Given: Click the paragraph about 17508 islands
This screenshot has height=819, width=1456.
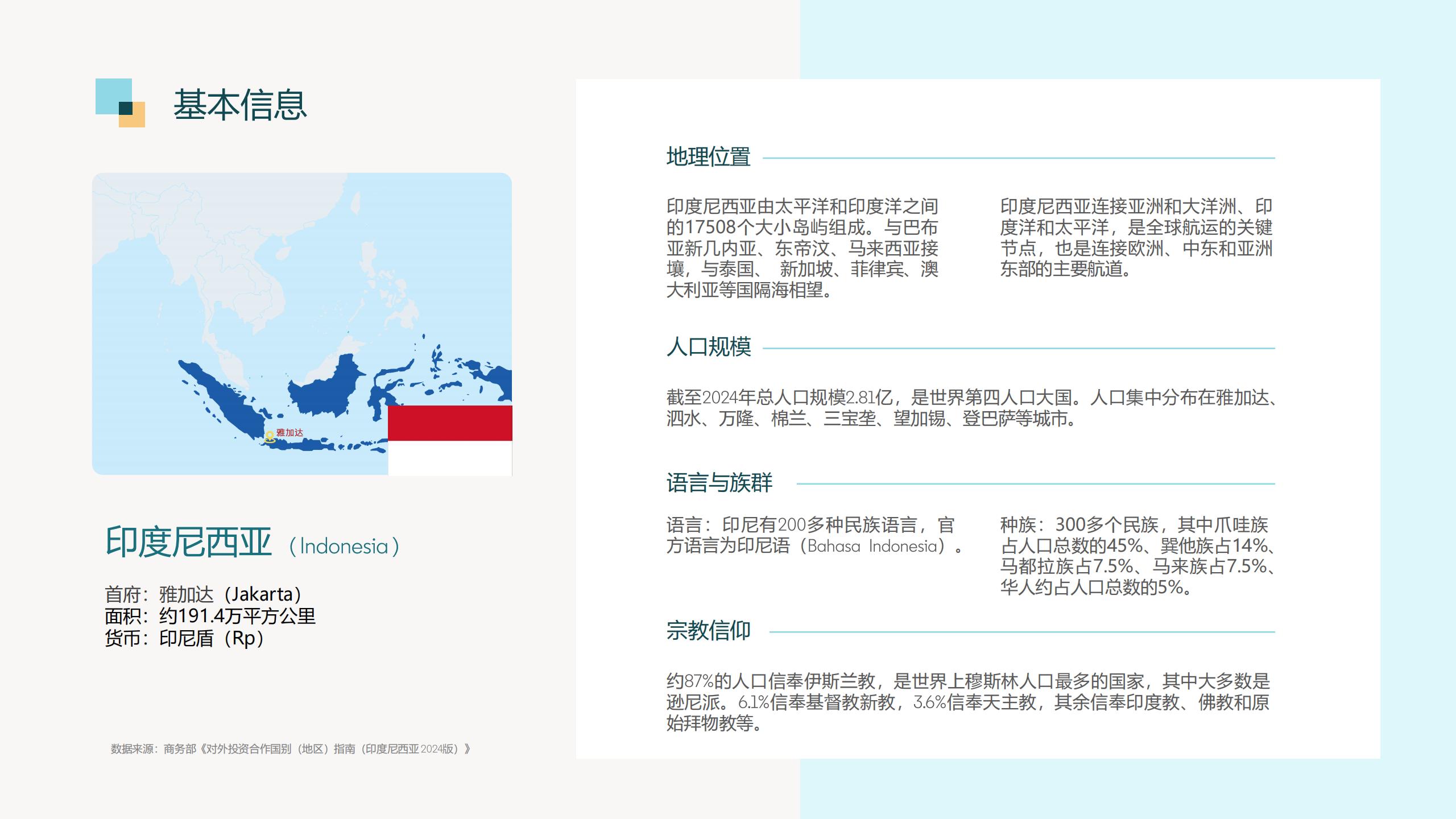Looking at the screenshot, I should [802, 248].
